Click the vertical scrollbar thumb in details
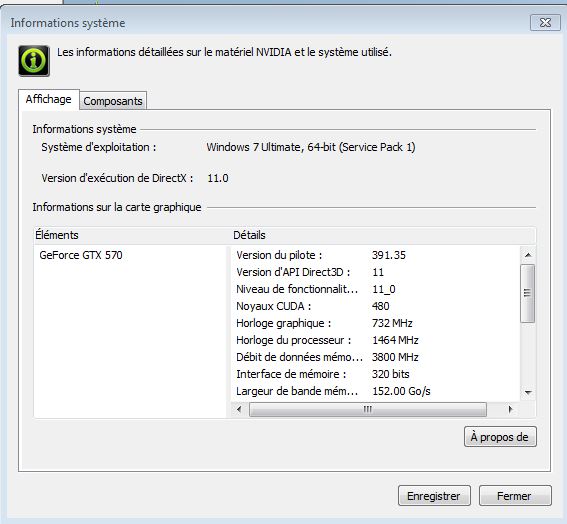Viewport: 567px width, 524px height. (528, 293)
